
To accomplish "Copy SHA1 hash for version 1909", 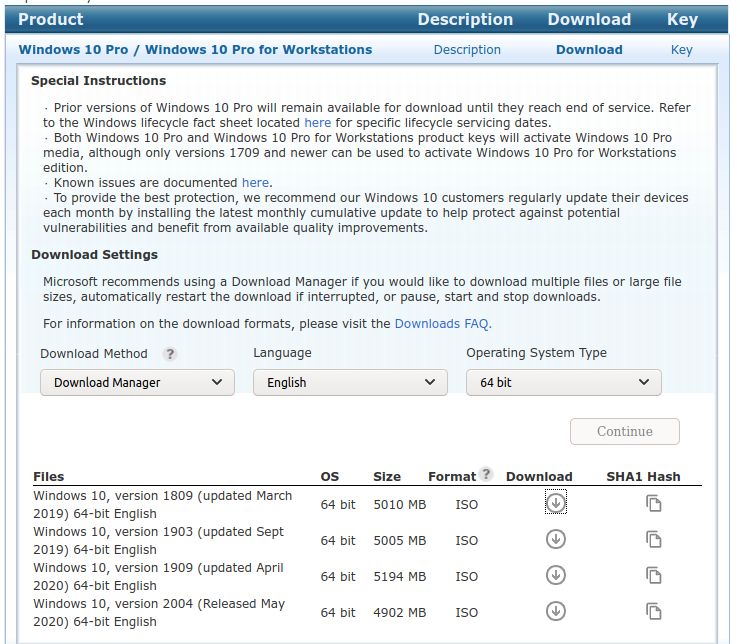I will pyautogui.click(x=654, y=576).
